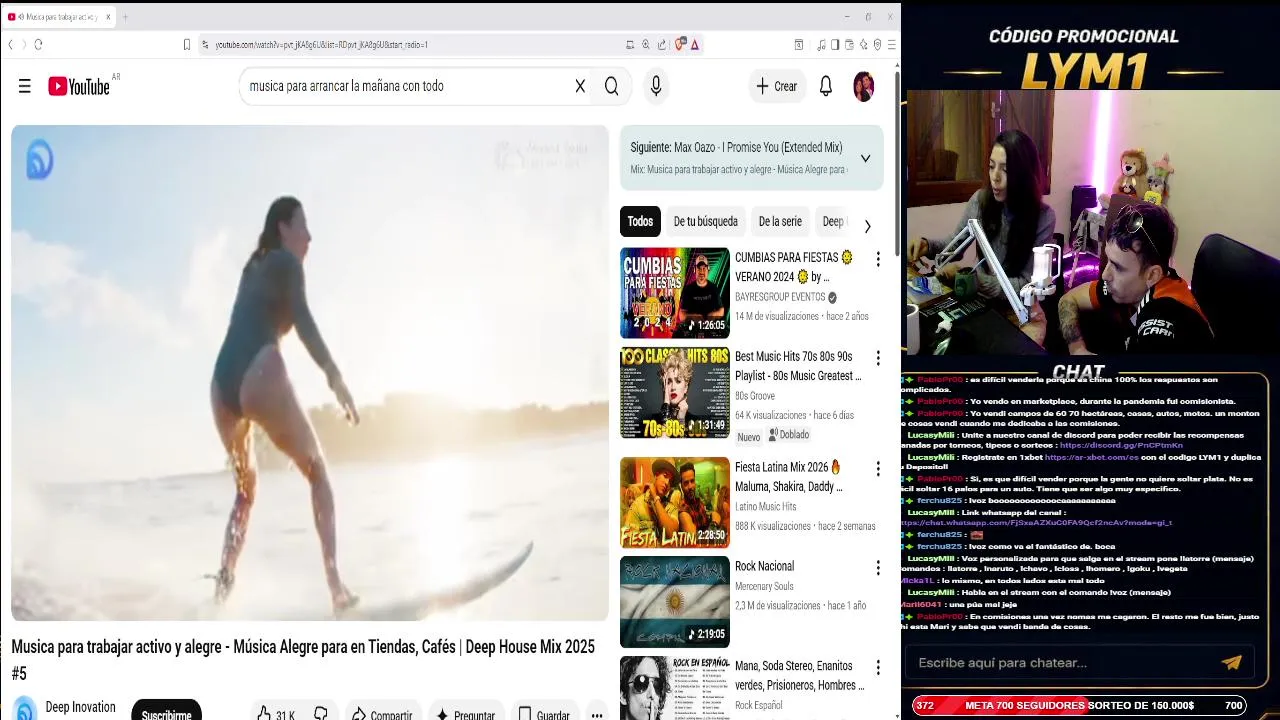Select the De tu búsqueda chip

(705, 221)
